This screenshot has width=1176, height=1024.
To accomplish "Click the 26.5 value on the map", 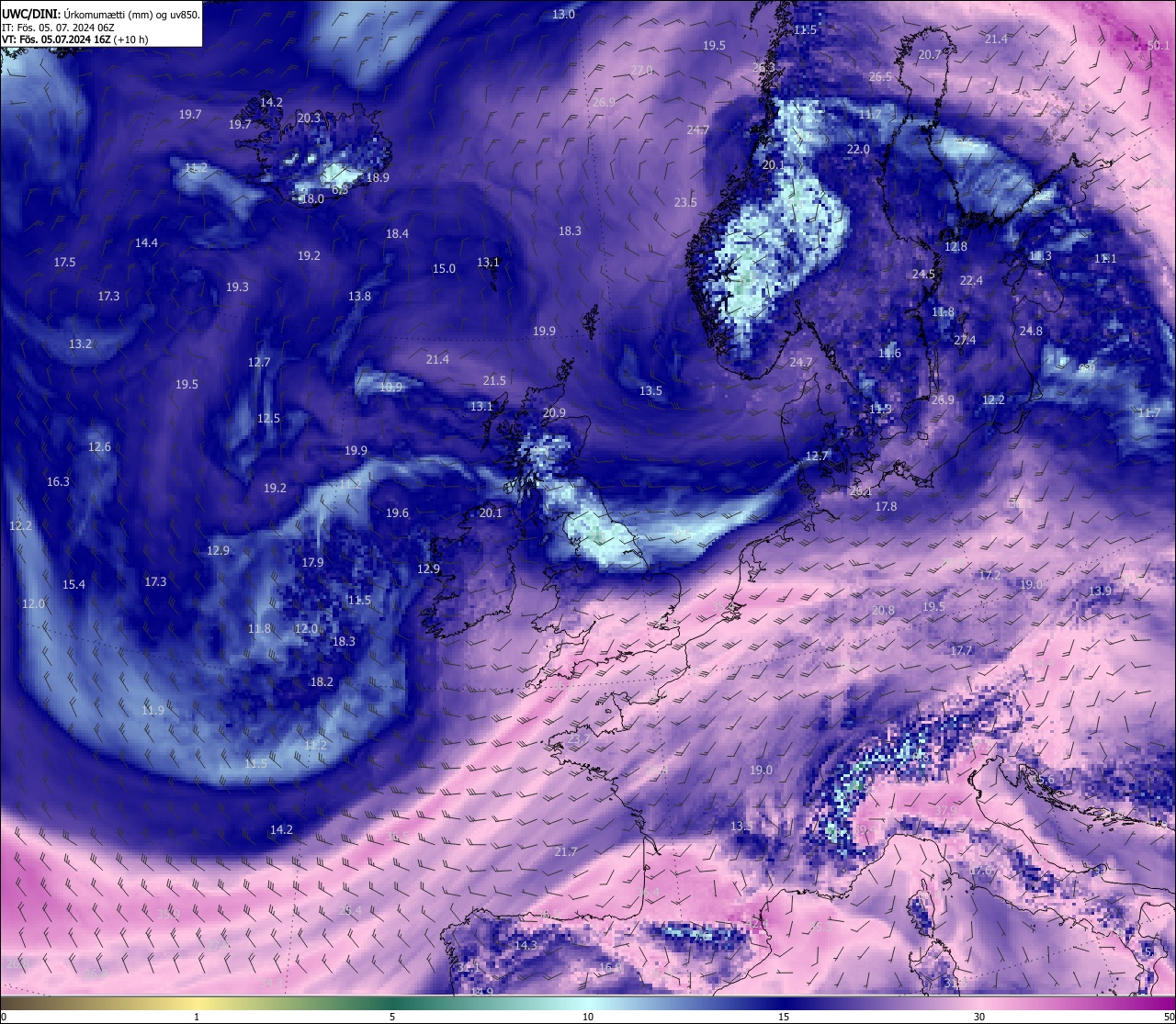I will click(x=880, y=77).
